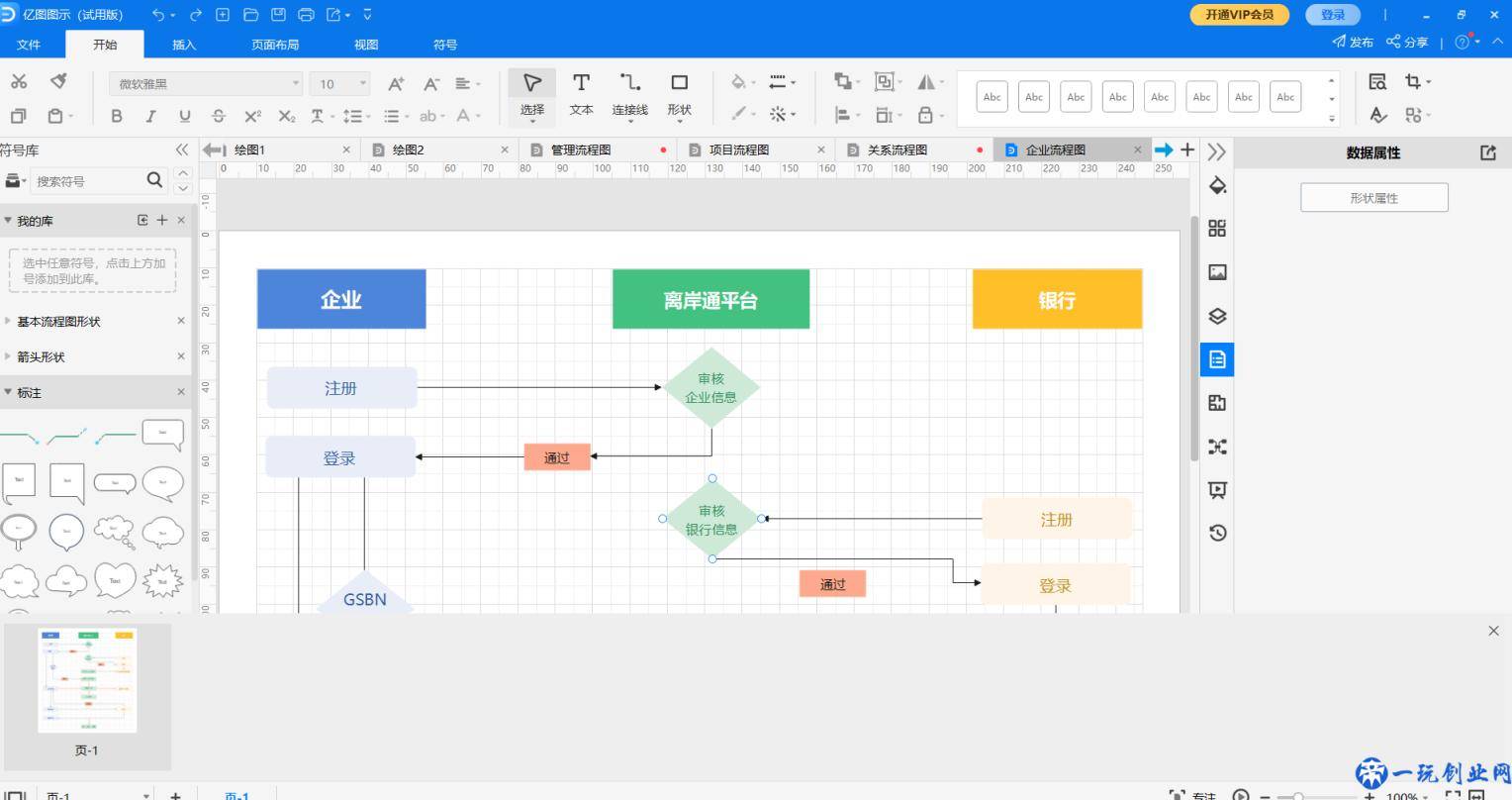Open the presentation icon in right sidebar

[1217, 490]
